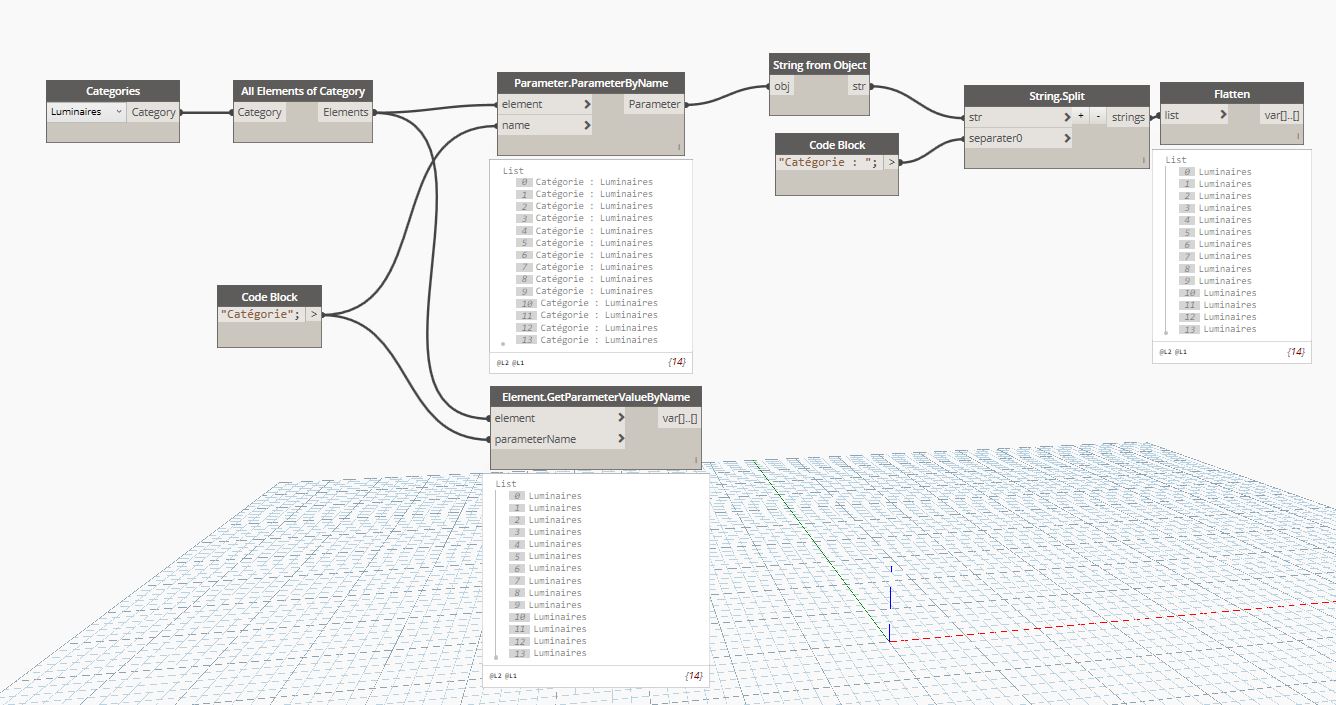Click the strings output port on String.Split
Screen dimensions: 1336x705
coord(1128,117)
